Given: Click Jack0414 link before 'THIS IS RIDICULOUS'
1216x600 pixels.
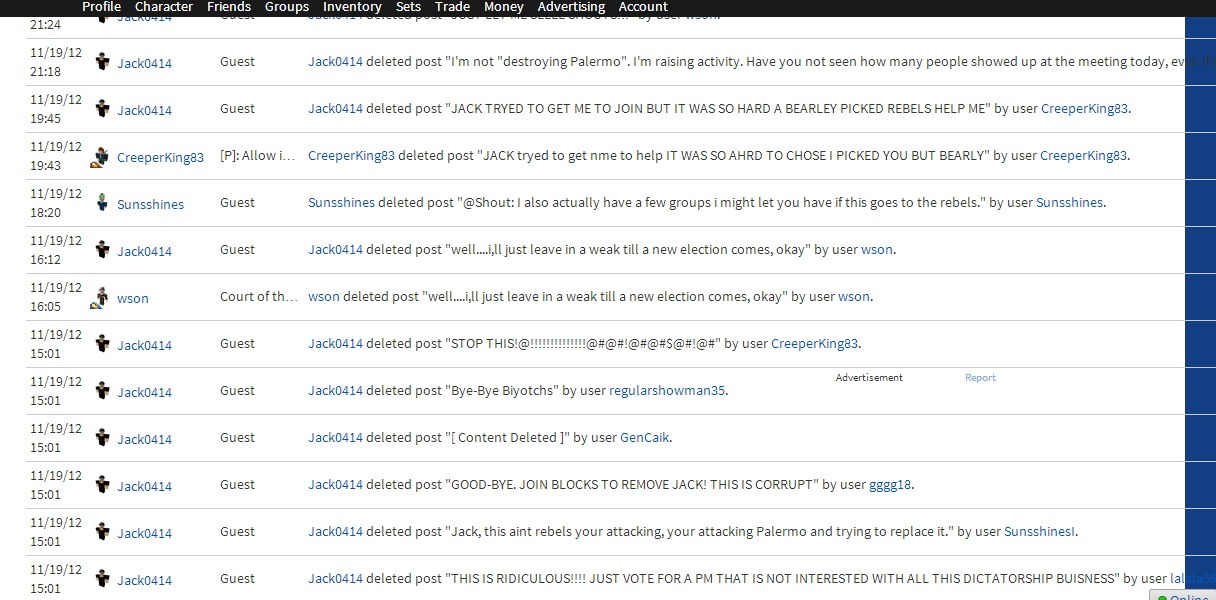Looking at the screenshot, I should click(335, 578).
